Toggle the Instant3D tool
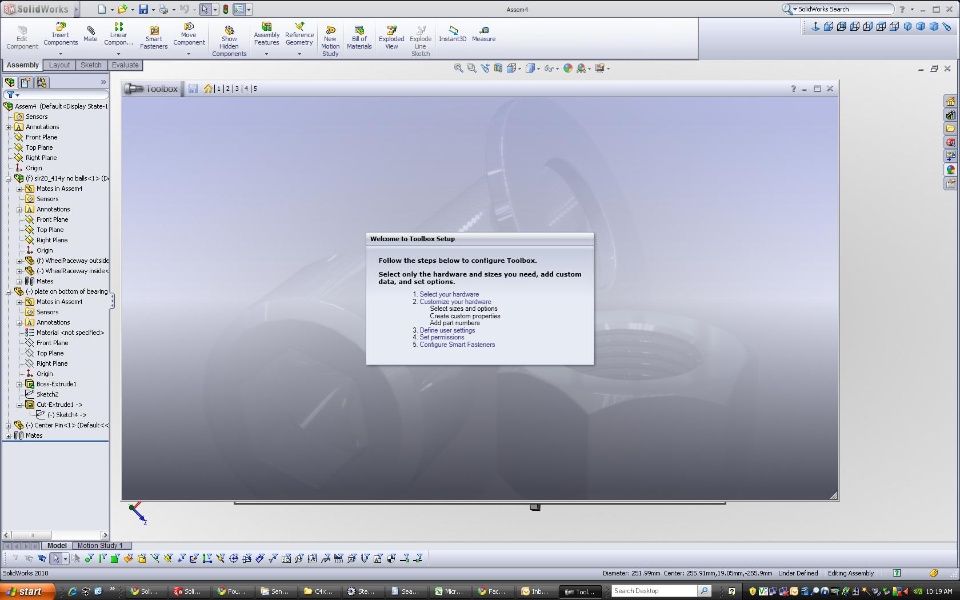 (452, 34)
